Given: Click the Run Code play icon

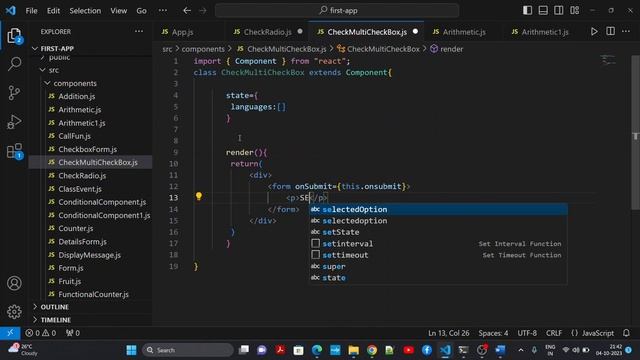Looking at the screenshot, I should pos(594,31).
